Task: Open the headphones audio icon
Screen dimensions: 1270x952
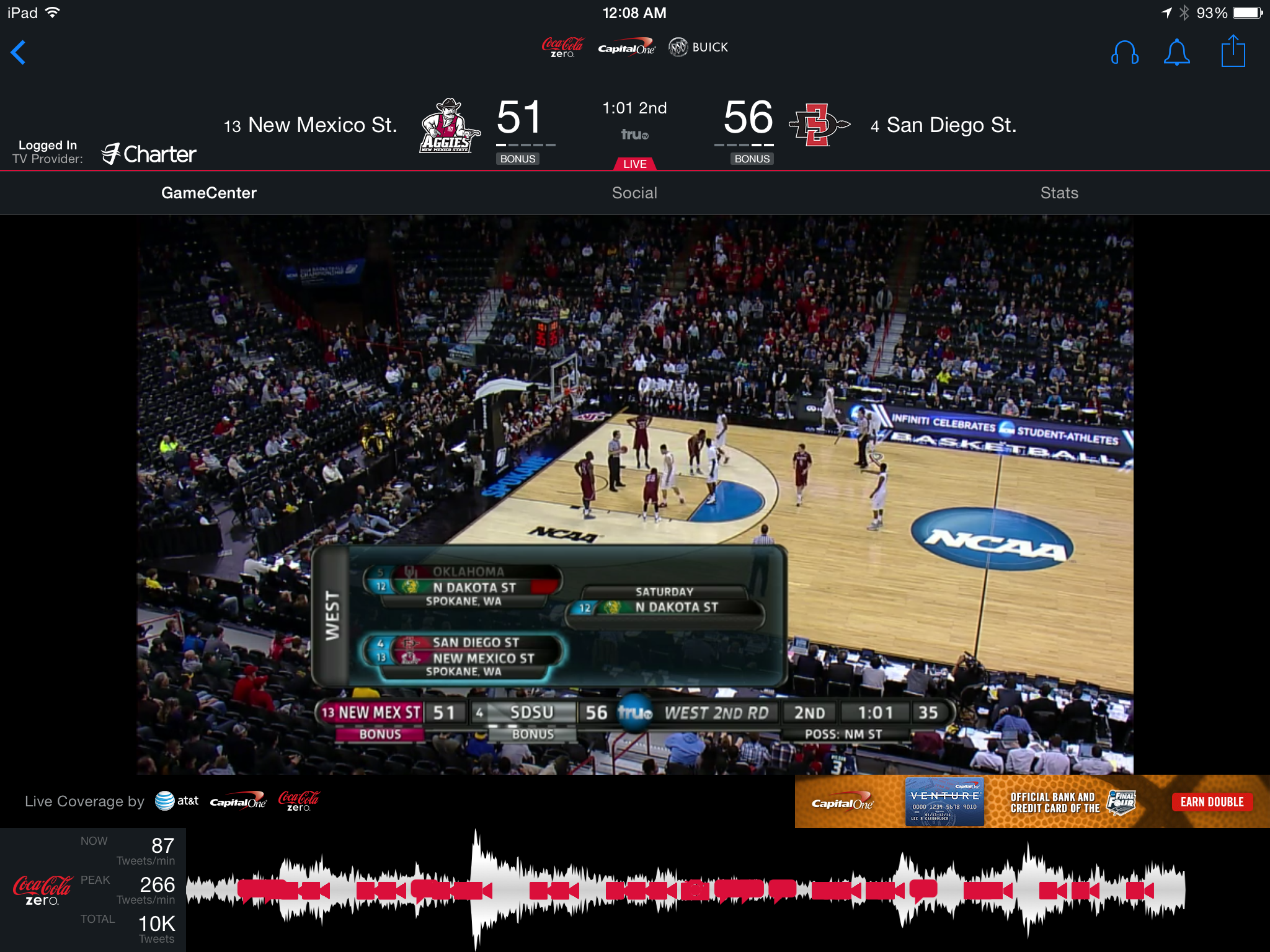Action: tap(1124, 53)
